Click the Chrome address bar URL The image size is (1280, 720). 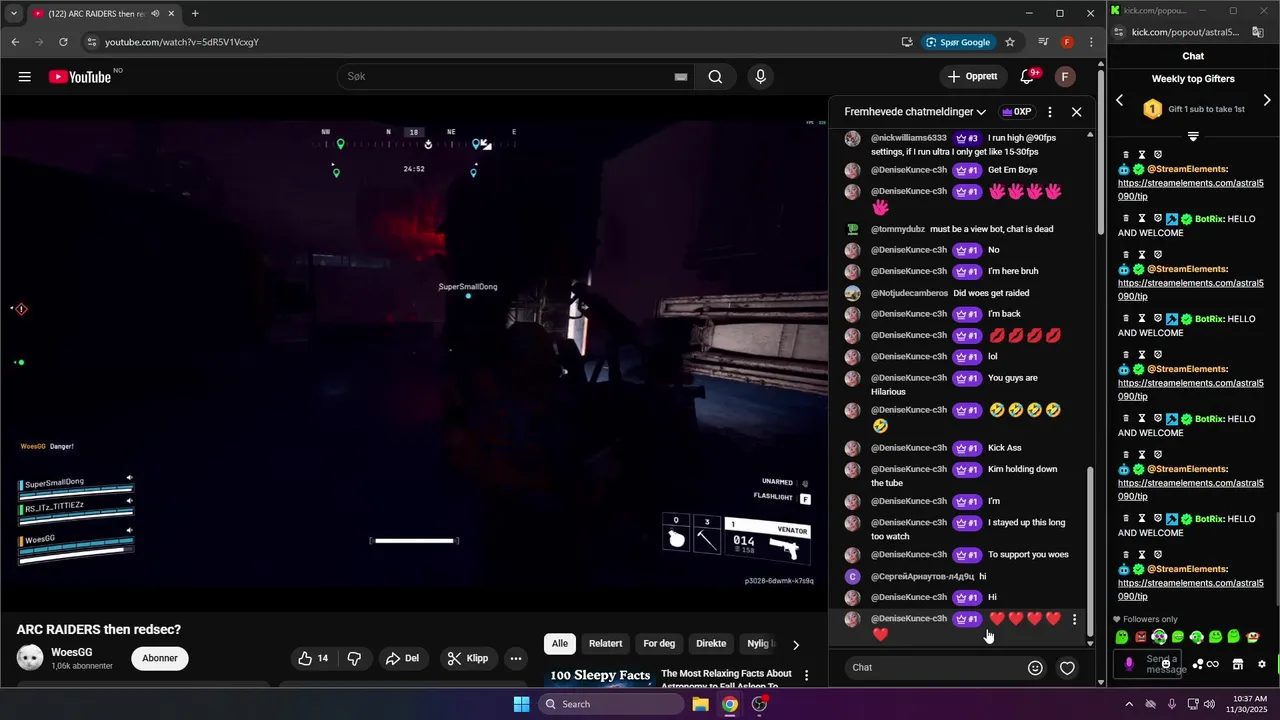182,42
